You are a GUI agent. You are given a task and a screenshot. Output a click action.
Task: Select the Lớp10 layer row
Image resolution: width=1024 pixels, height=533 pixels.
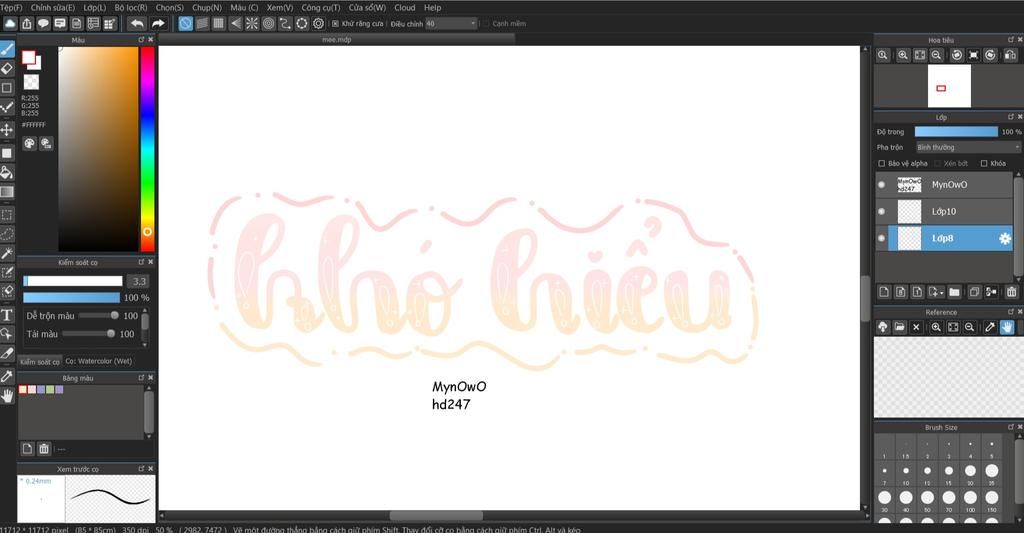944,212
